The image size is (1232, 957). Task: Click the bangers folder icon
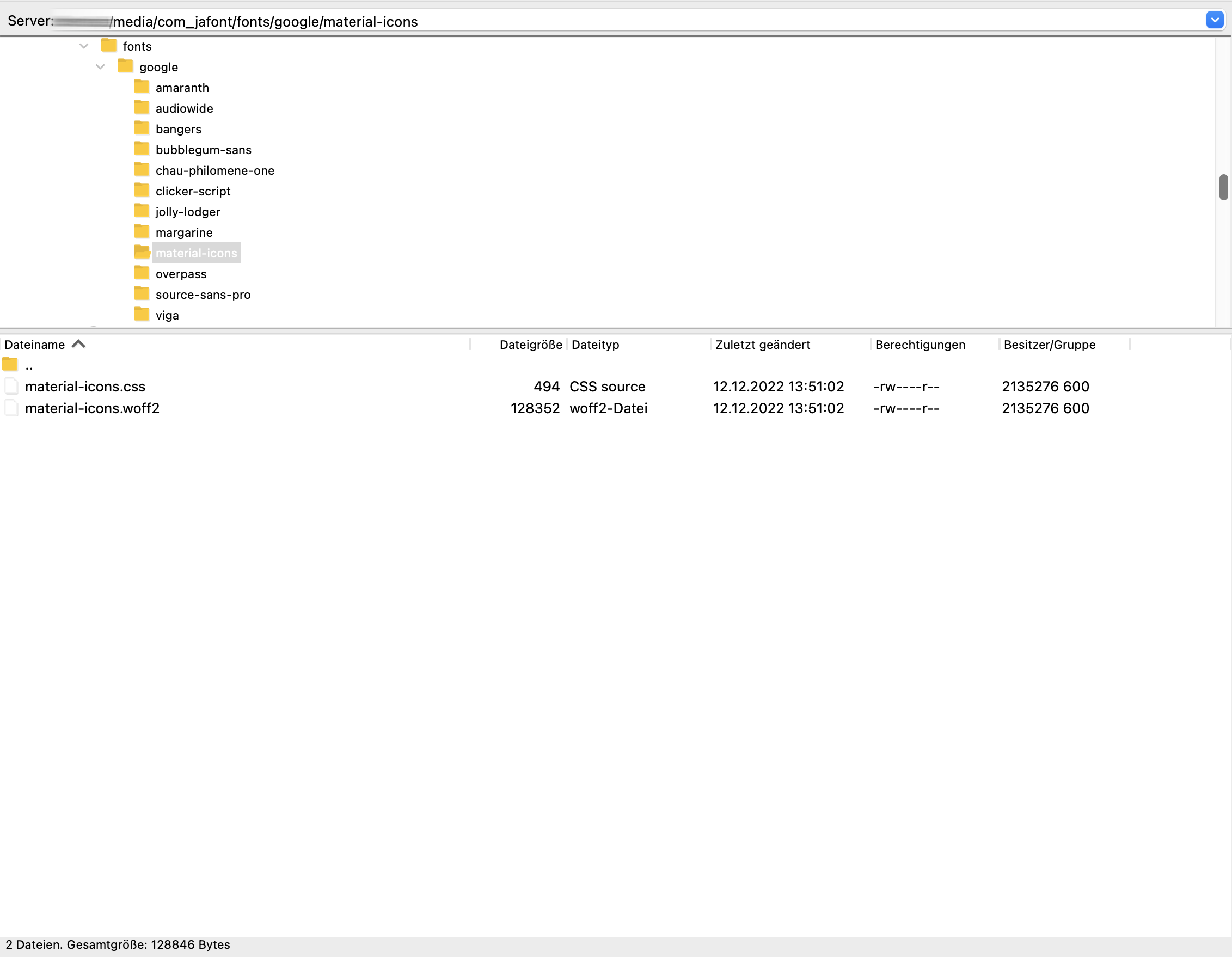[141, 128]
